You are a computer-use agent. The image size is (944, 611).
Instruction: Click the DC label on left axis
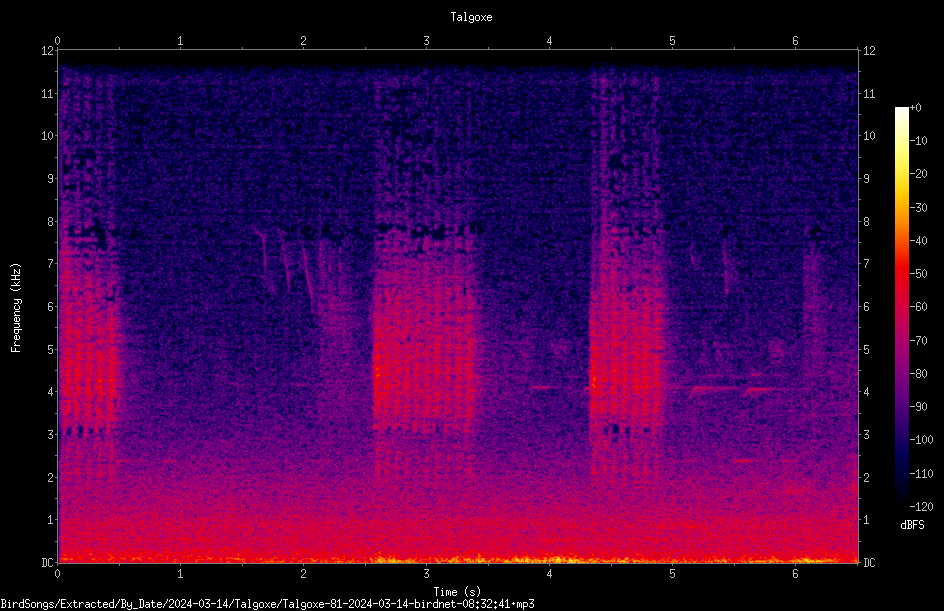47,562
